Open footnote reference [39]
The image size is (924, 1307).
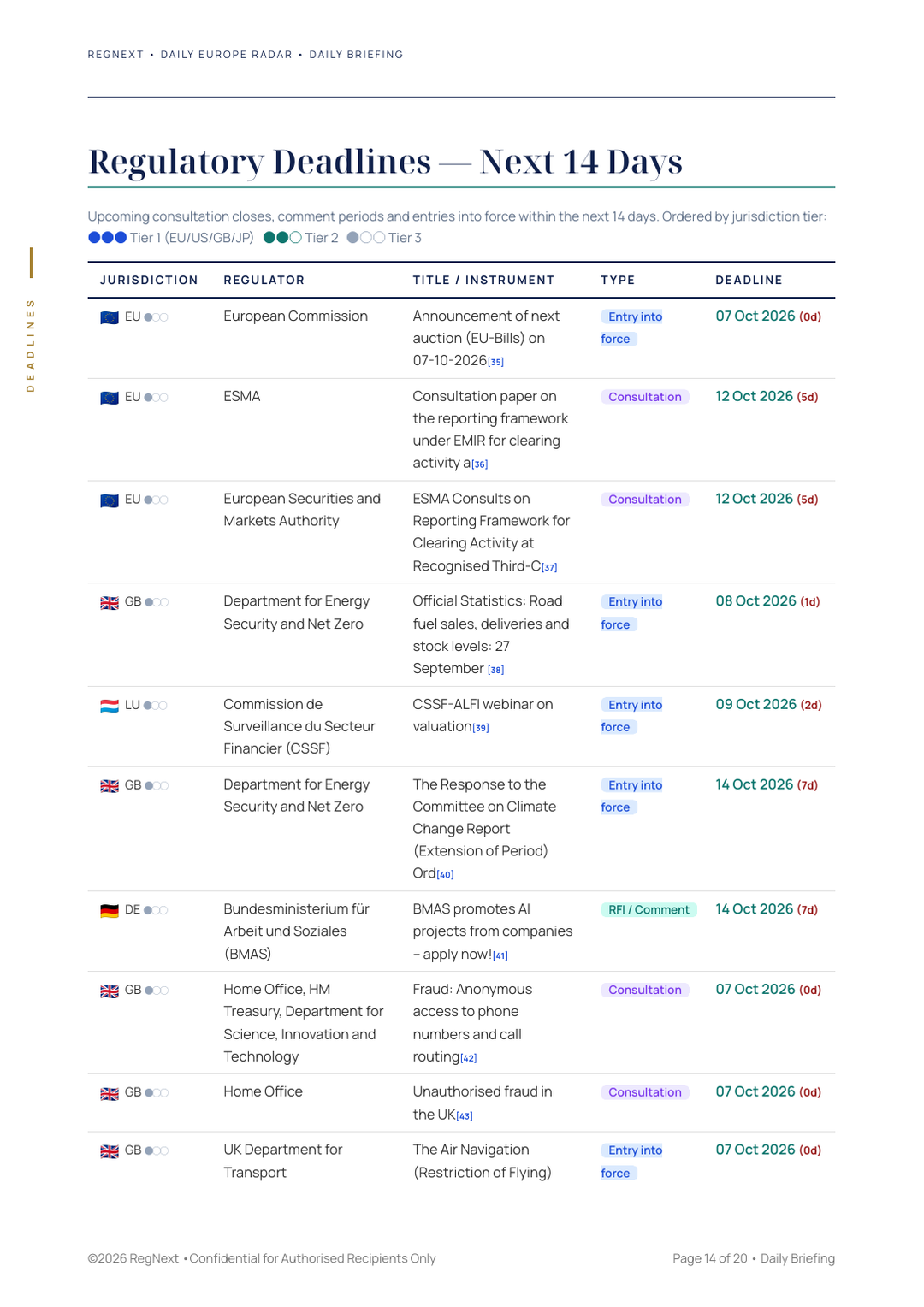point(481,728)
